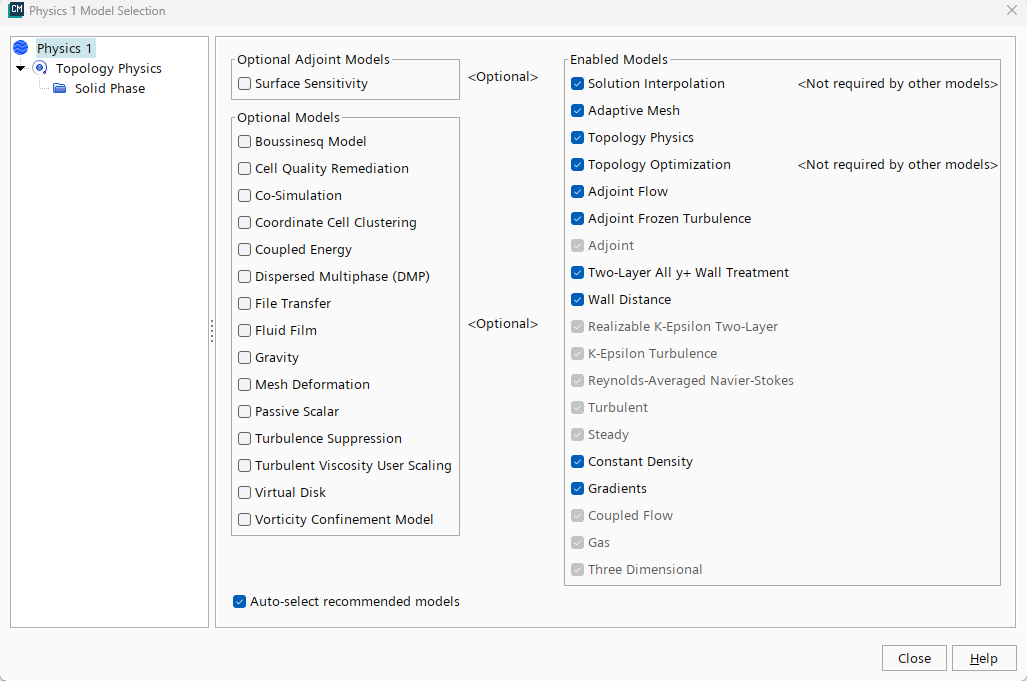Viewport: 1027px width, 681px height.
Task: Collapse the Topology Physics tree node
Action: click(x=21, y=68)
